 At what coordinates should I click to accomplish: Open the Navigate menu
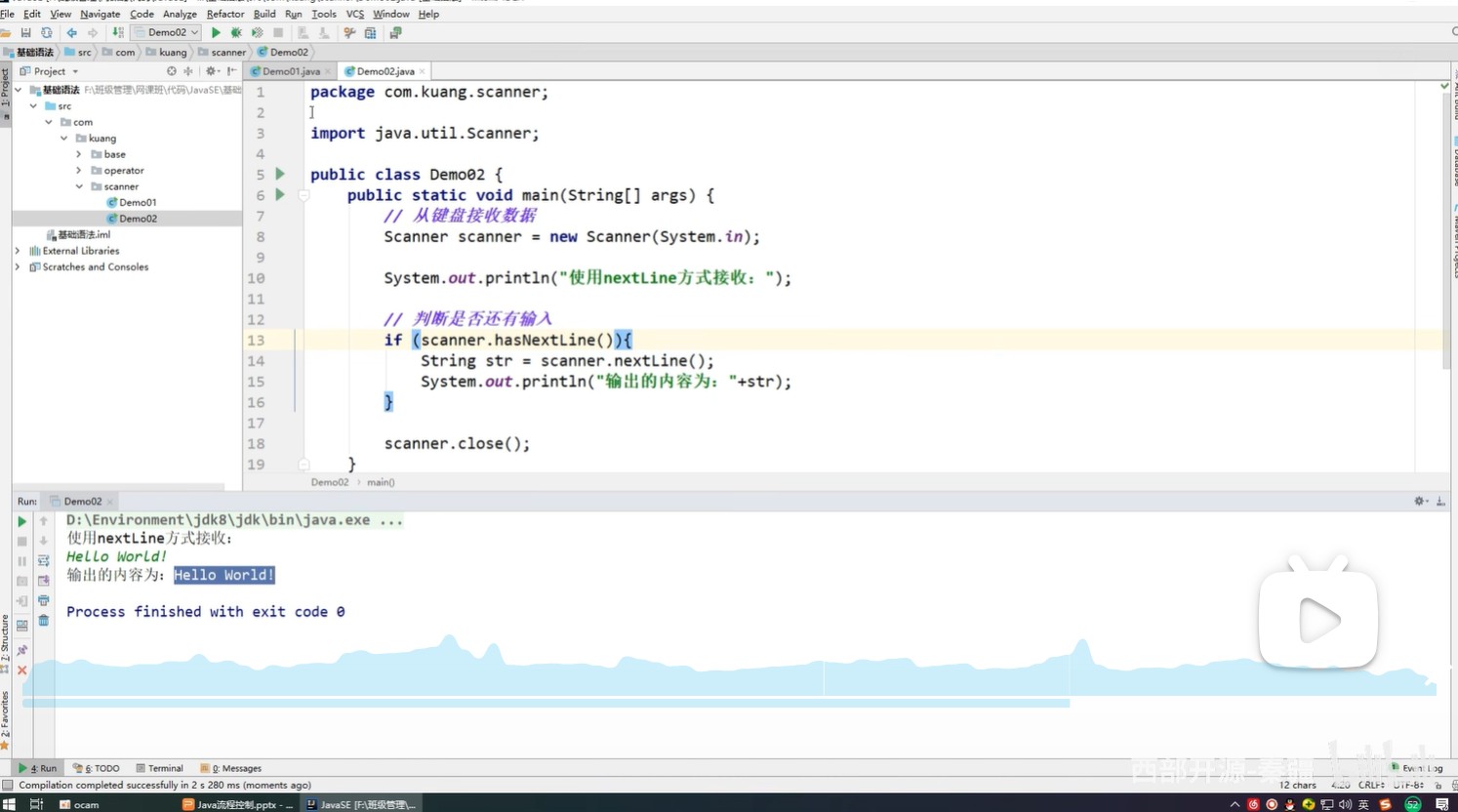(x=100, y=14)
